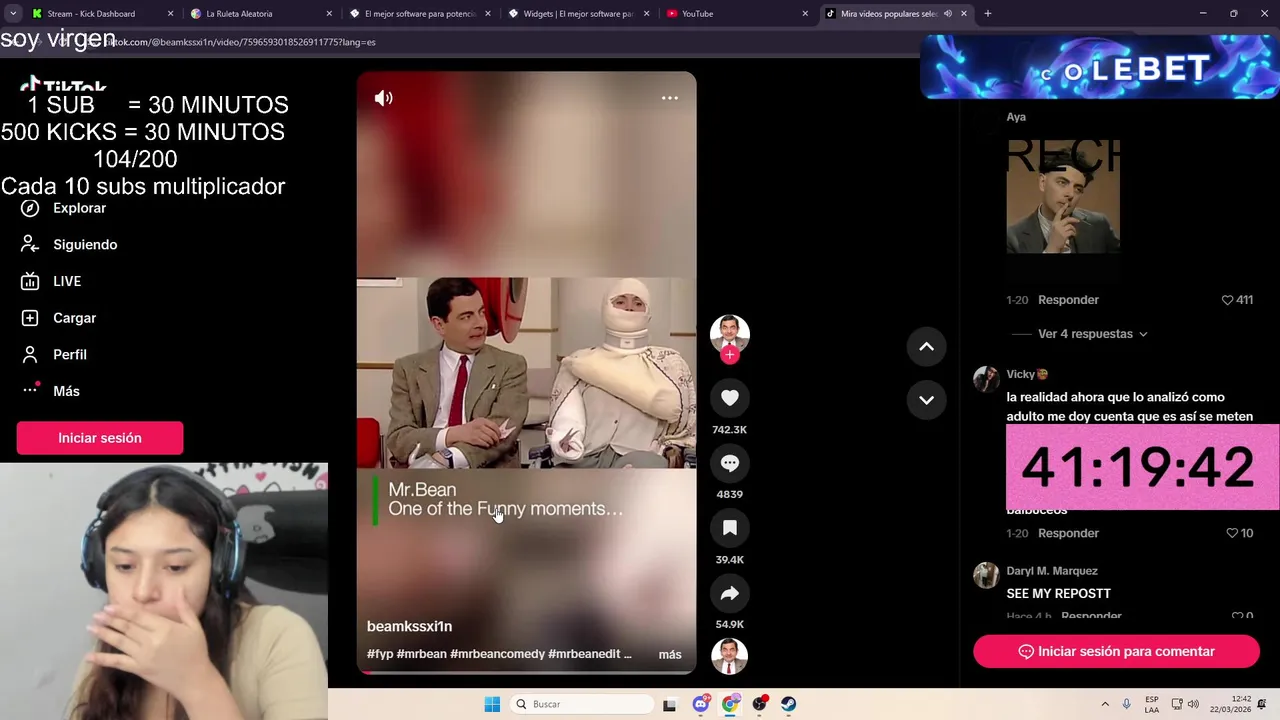Show hidden system tray icons
1280x720 pixels.
pos(1104,704)
